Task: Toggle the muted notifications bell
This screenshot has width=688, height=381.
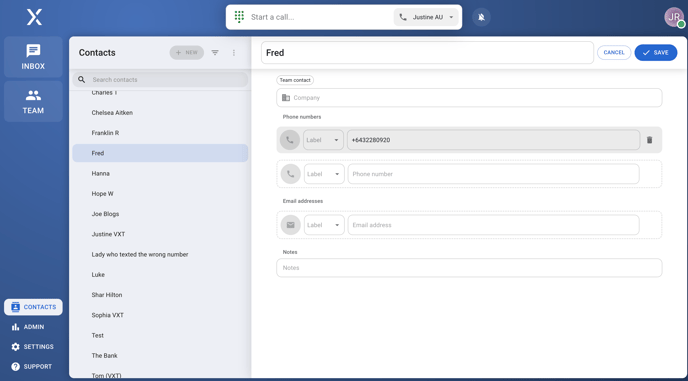Action: pyautogui.click(x=481, y=17)
